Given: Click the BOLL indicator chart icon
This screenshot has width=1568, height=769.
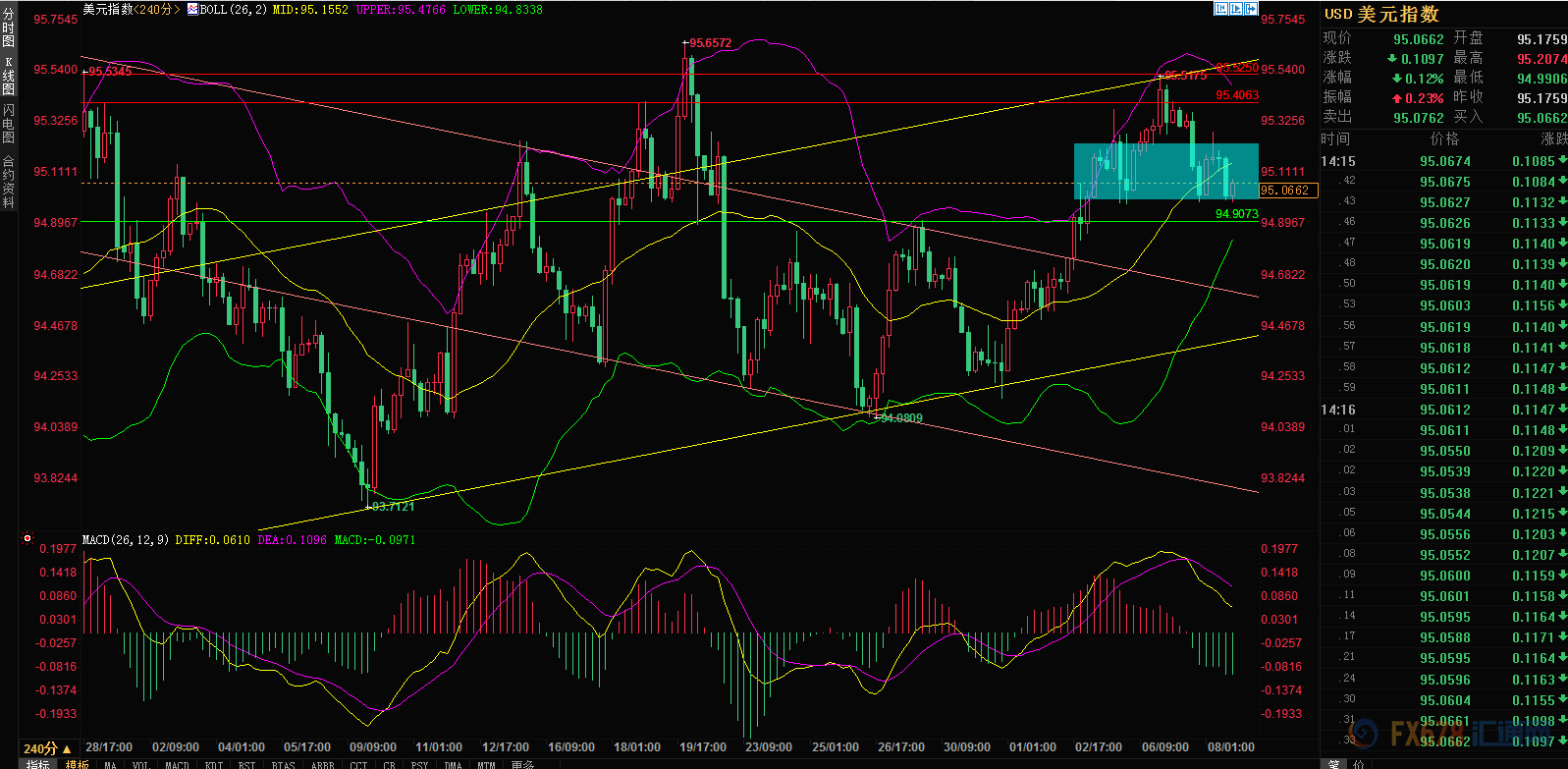Looking at the screenshot, I should pyautogui.click(x=192, y=10).
